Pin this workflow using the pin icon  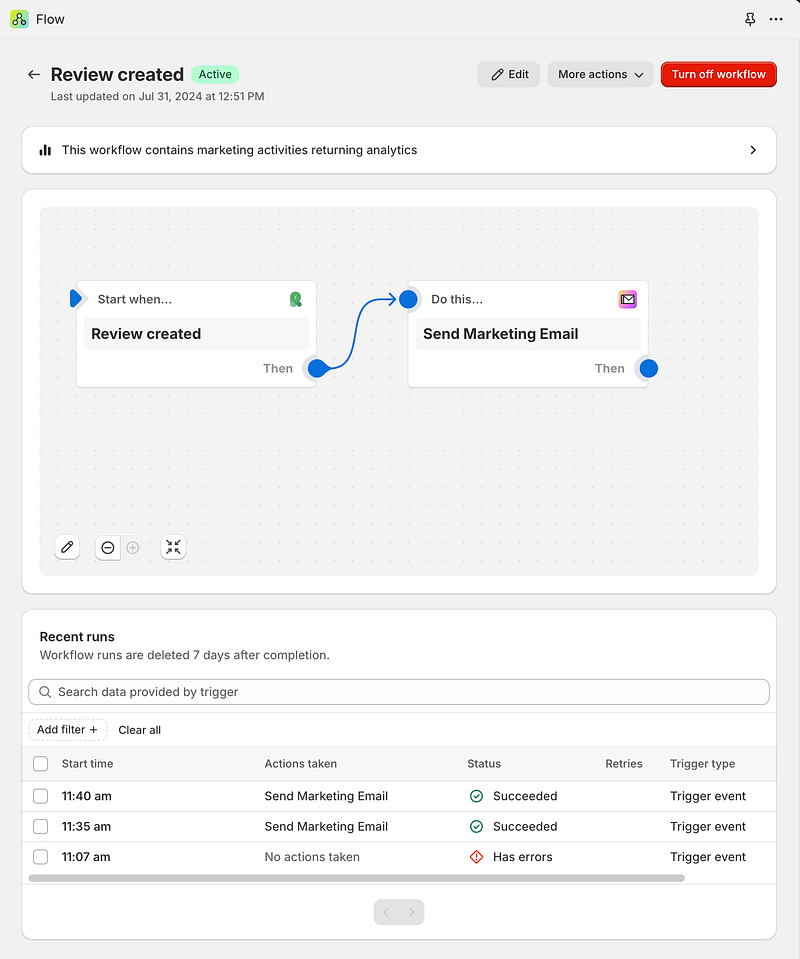(750, 19)
